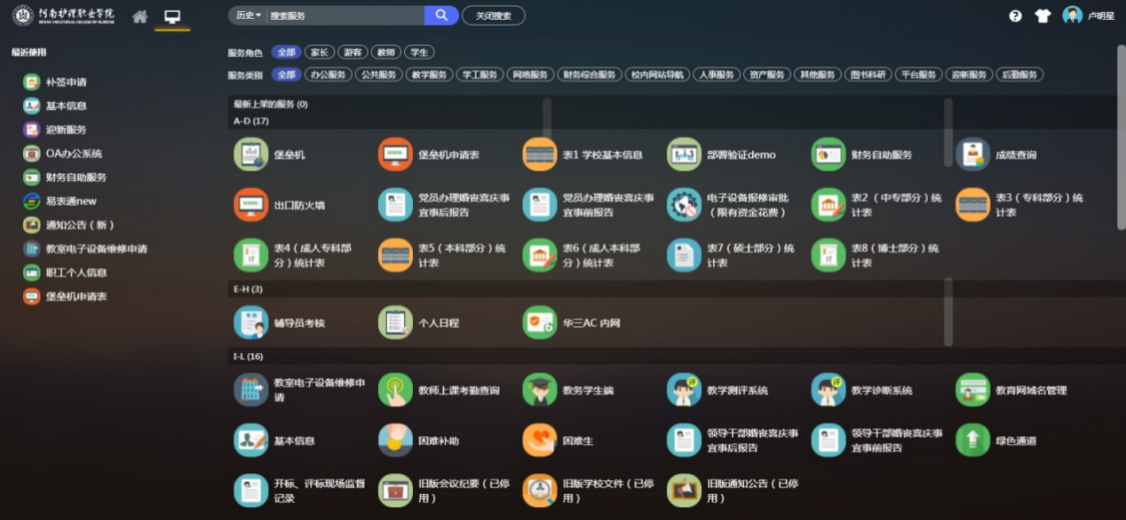The image size is (1126, 520).
Task: Open 党员办理婚丧喜庆事宜事后报告 service
Action: (444, 205)
